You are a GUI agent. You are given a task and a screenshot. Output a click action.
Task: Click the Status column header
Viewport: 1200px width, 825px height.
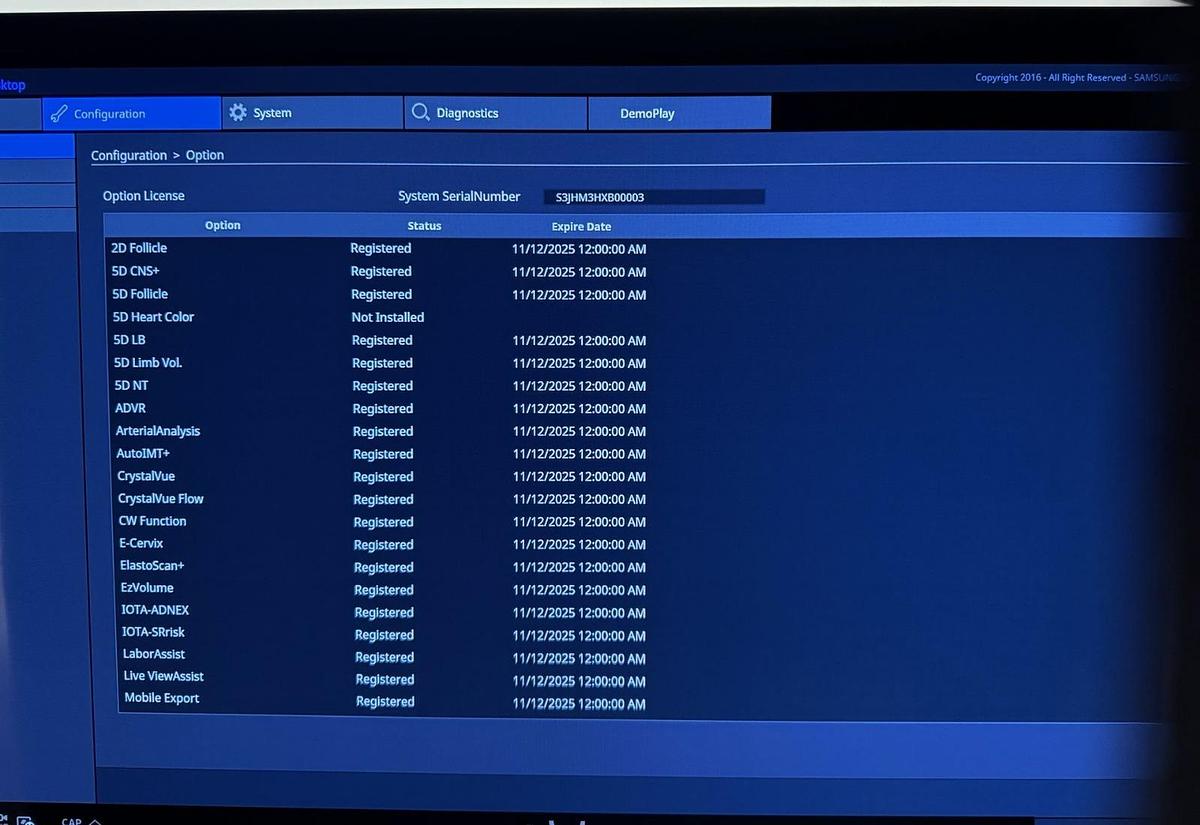424,226
